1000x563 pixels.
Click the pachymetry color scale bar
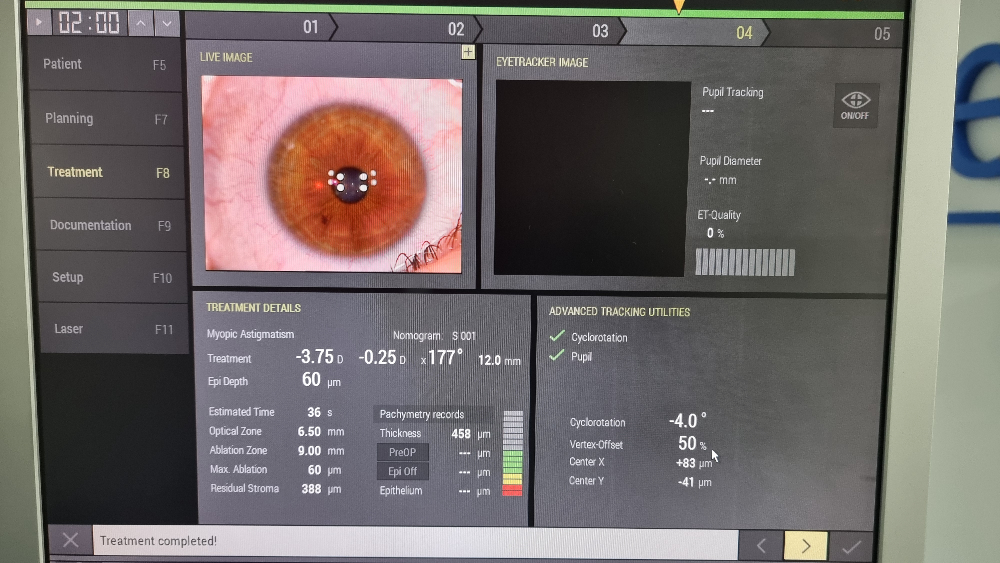pos(513,453)
